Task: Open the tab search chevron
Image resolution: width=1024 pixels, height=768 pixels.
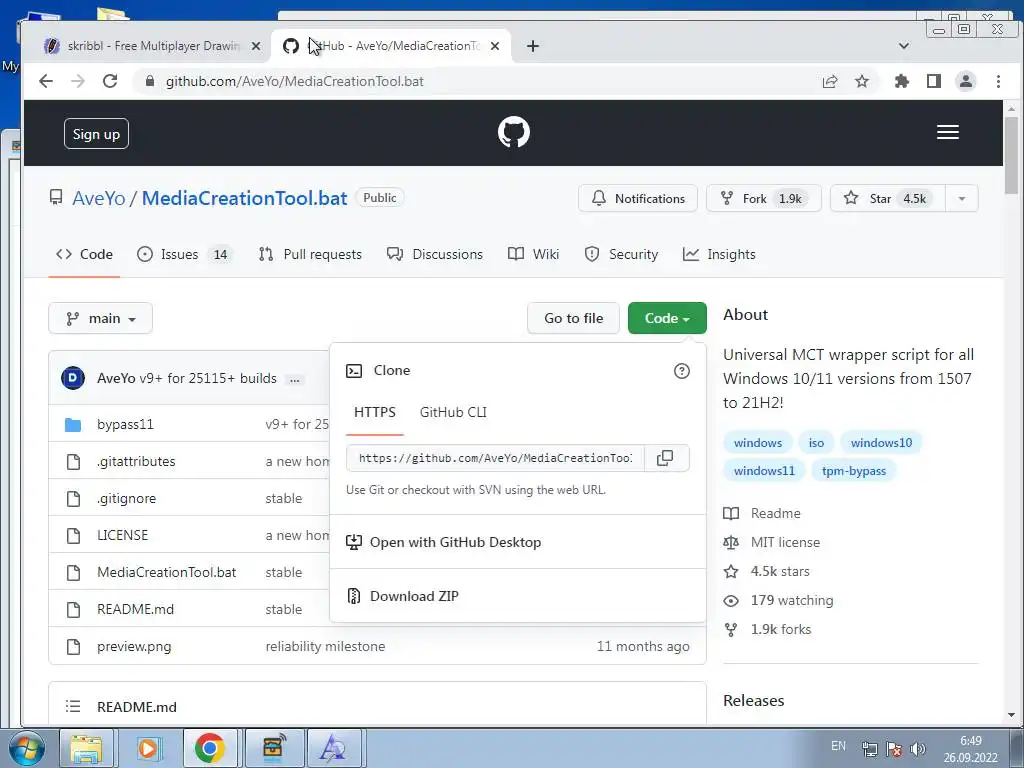Action: (x=904, y=46)
